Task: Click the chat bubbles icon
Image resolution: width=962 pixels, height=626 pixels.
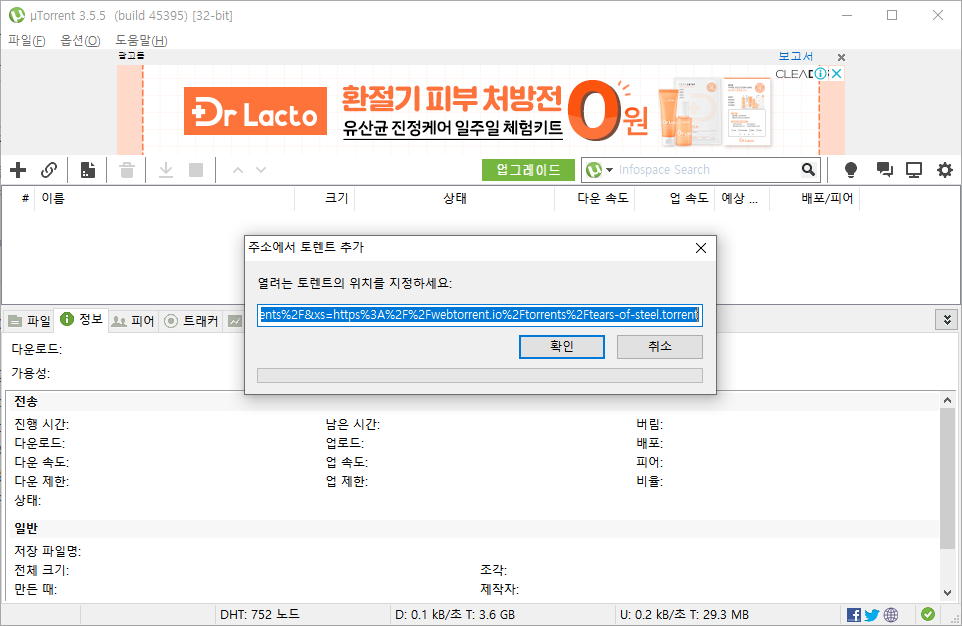Action: (884, 170)
